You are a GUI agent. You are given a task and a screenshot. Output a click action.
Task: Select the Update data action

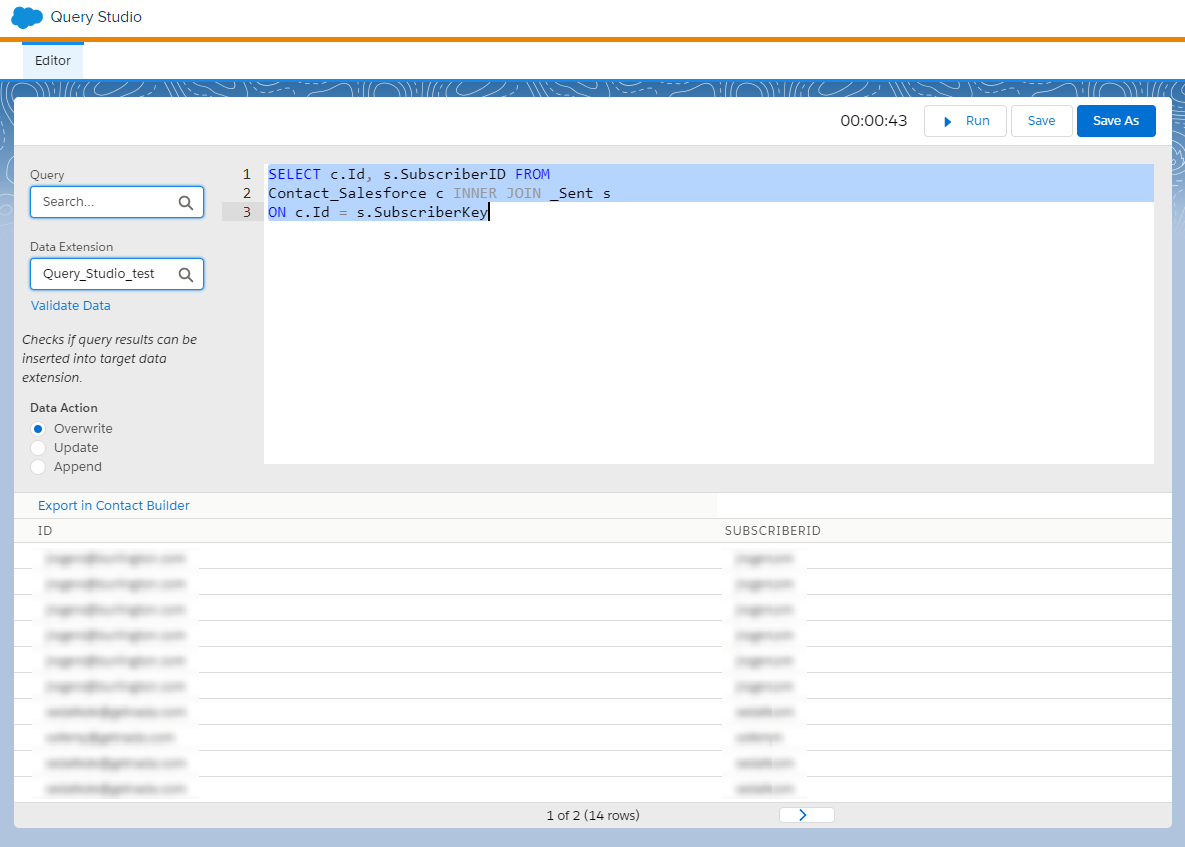(x=39, y=448)
